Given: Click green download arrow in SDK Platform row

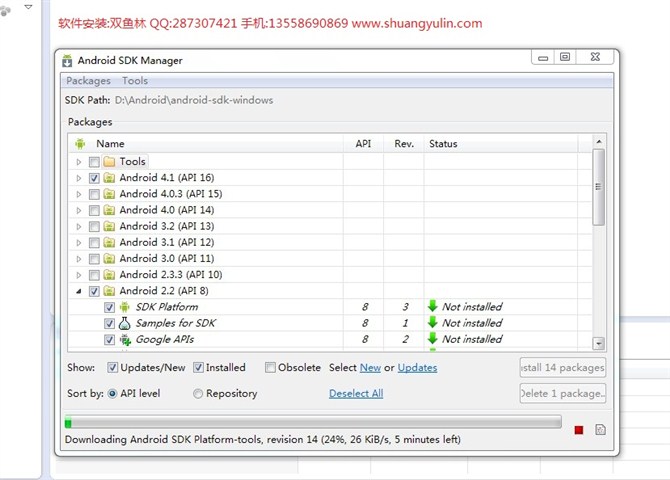Looking at the screenshot, I should pos(432,306).
